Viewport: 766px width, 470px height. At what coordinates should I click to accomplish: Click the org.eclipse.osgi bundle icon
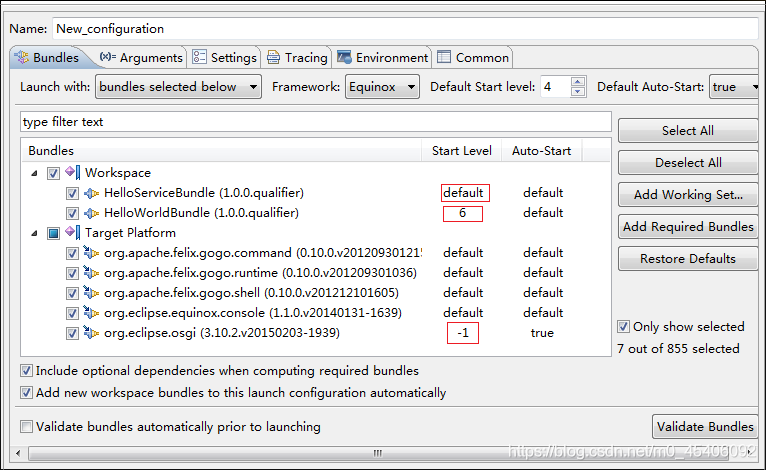91,333
